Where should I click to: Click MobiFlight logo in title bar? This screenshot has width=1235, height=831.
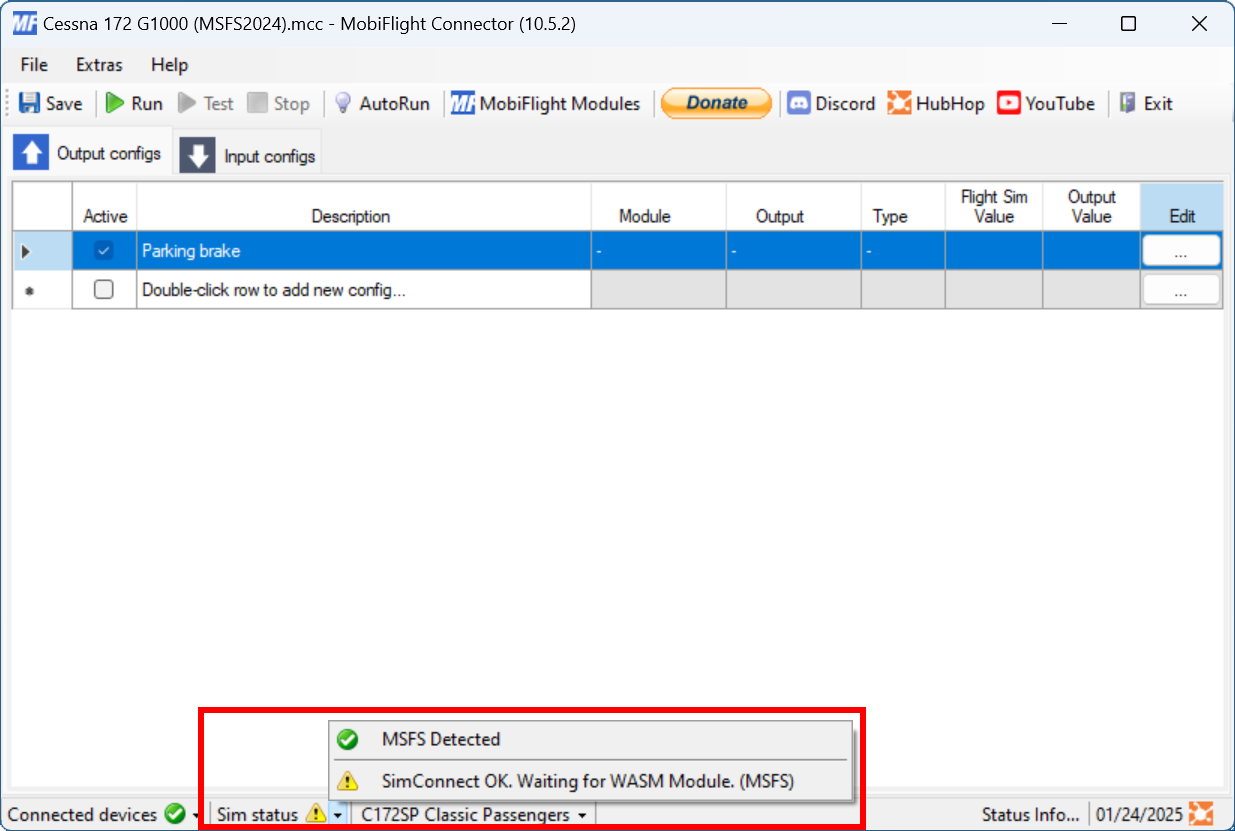pos(25,24)
